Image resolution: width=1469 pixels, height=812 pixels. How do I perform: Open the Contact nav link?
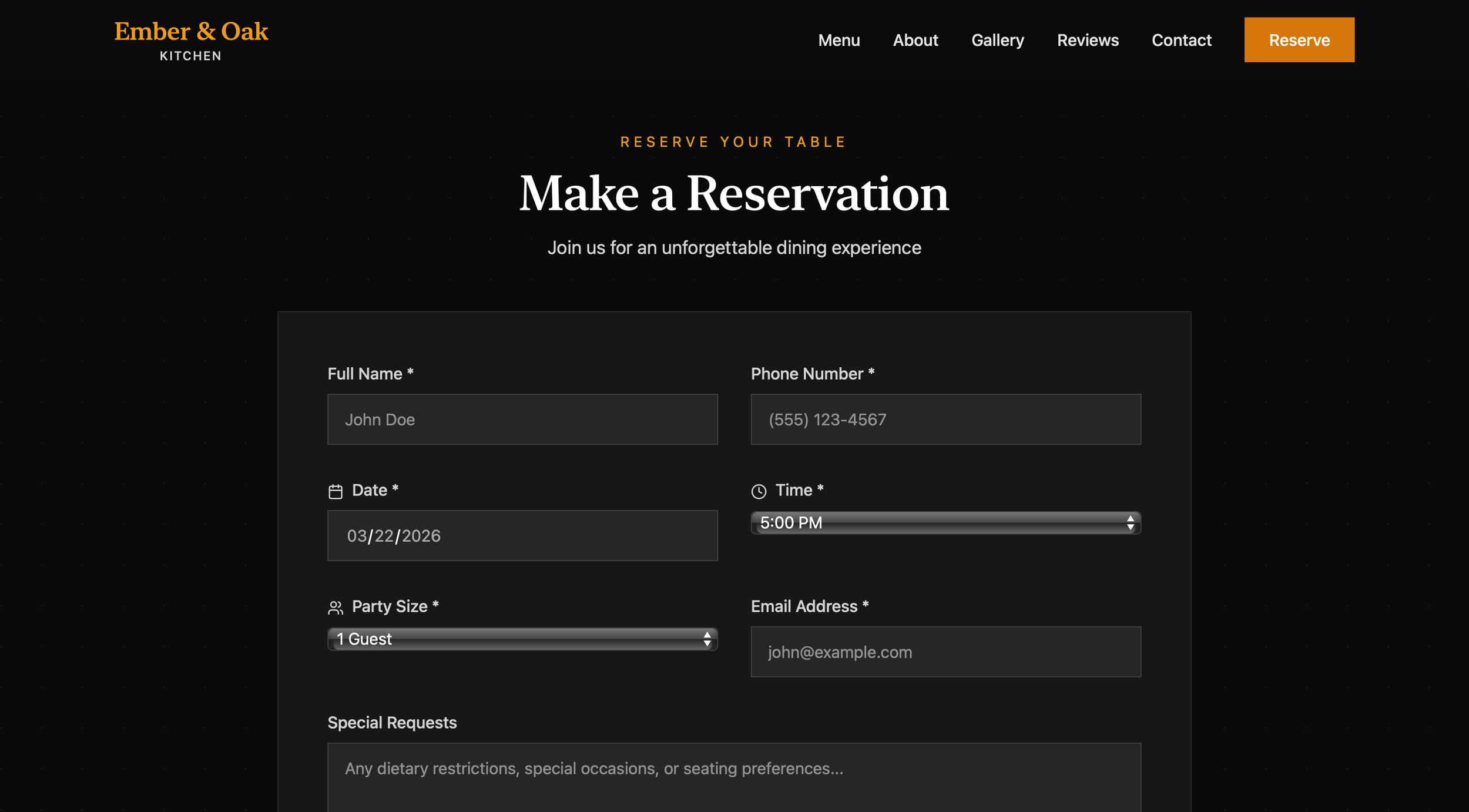tap(1181, 40)
